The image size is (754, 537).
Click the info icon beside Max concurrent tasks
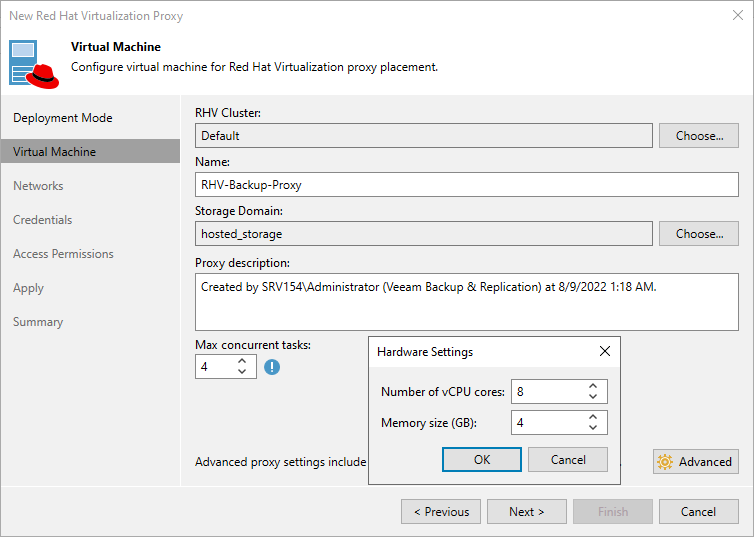(272, 367)
